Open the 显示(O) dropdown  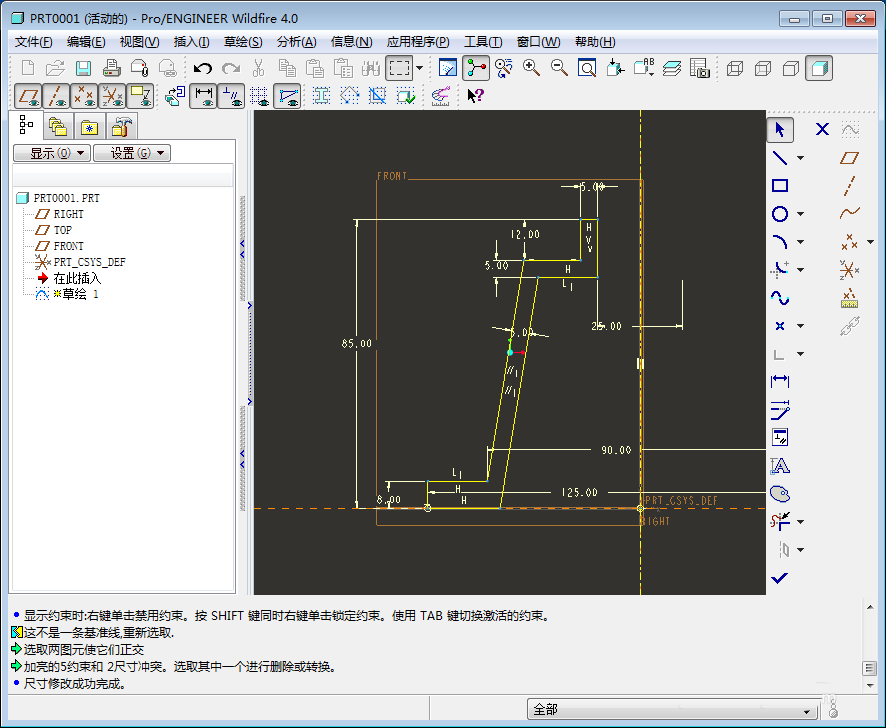click(51, 153)
